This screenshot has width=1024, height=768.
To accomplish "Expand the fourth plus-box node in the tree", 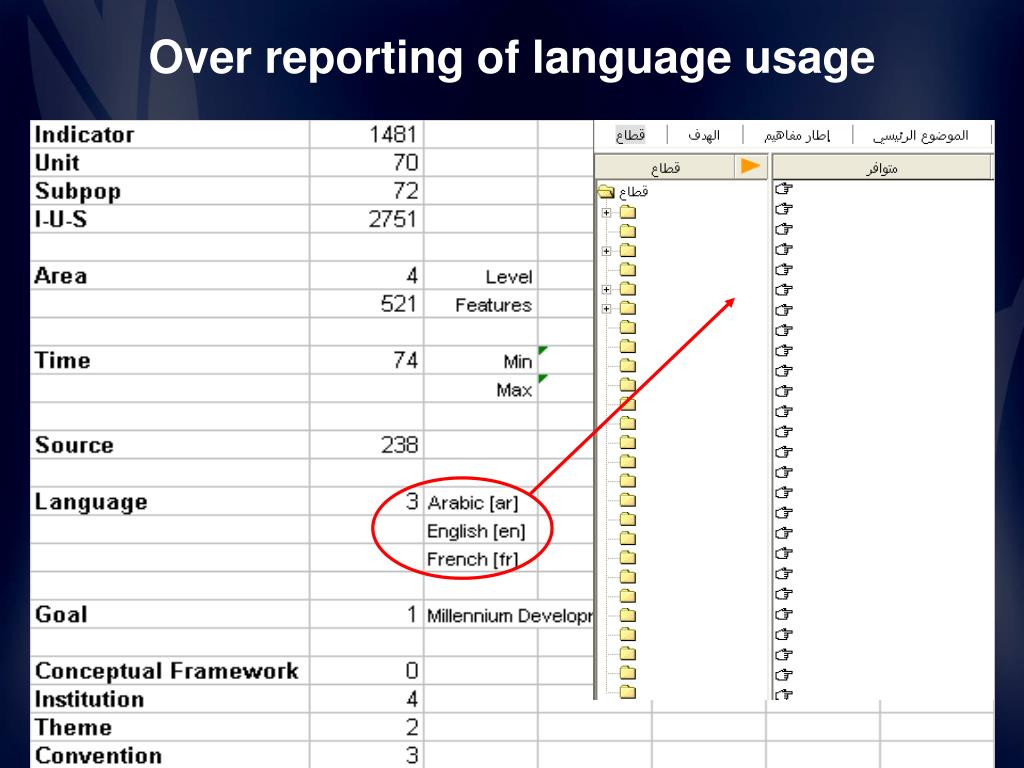I will tap(606, 309).
